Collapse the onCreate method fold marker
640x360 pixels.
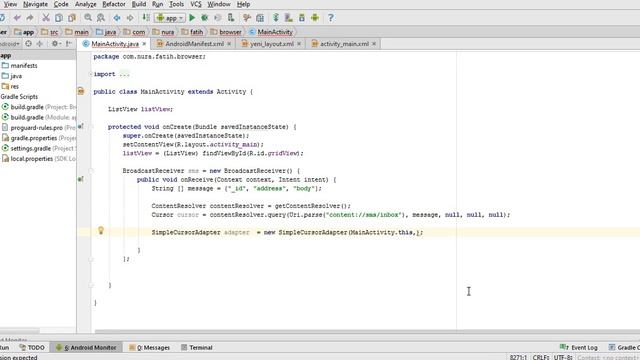pyautogui.click(x=91, y=127)
